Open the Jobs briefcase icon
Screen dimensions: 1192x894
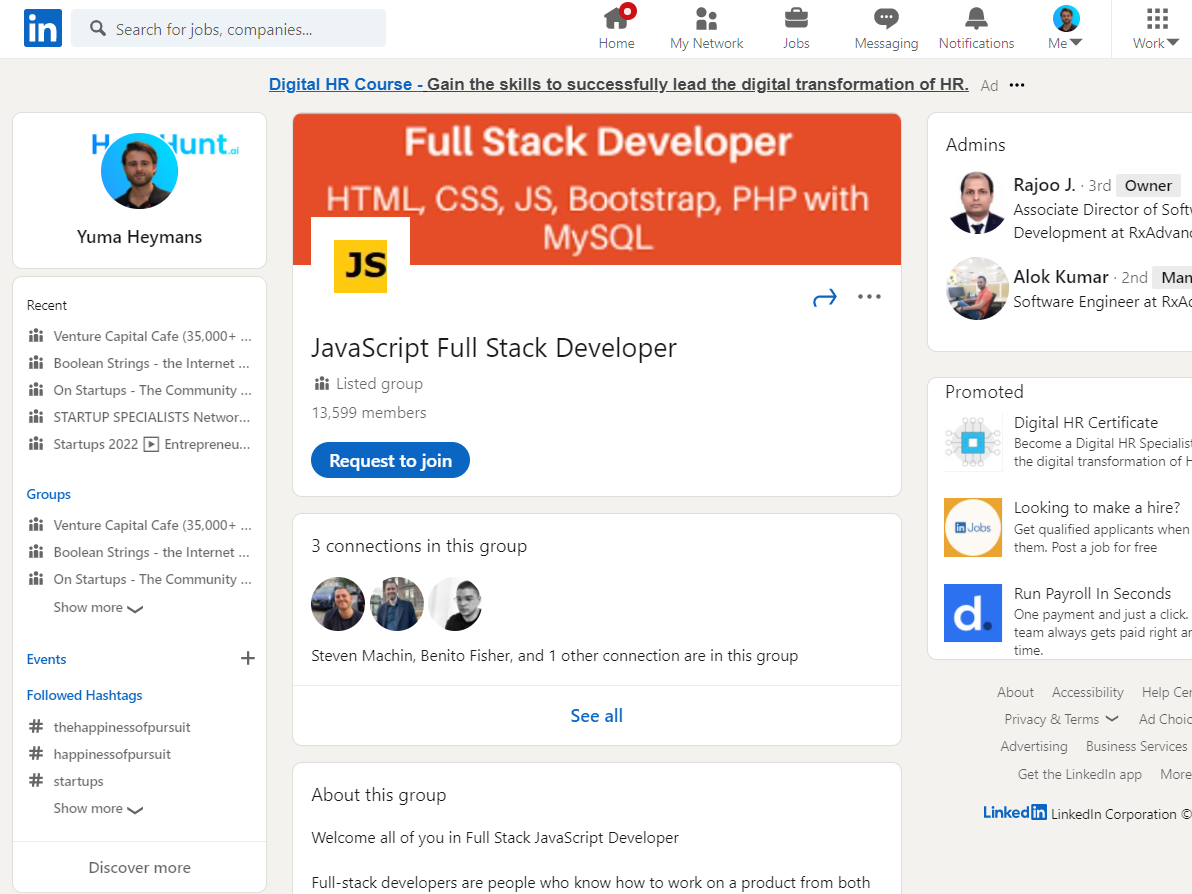796,19
